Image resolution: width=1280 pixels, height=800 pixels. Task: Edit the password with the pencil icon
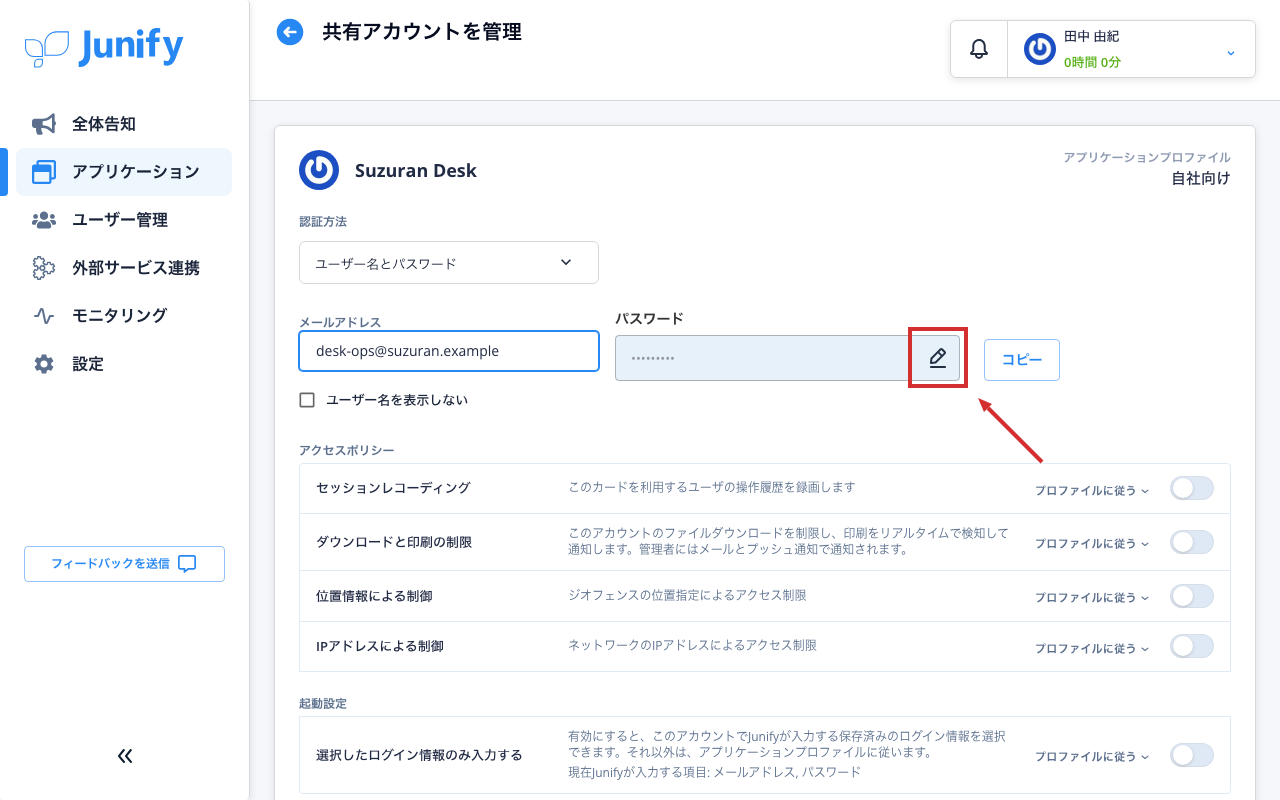pyautogui.click(x=937, y=358)
